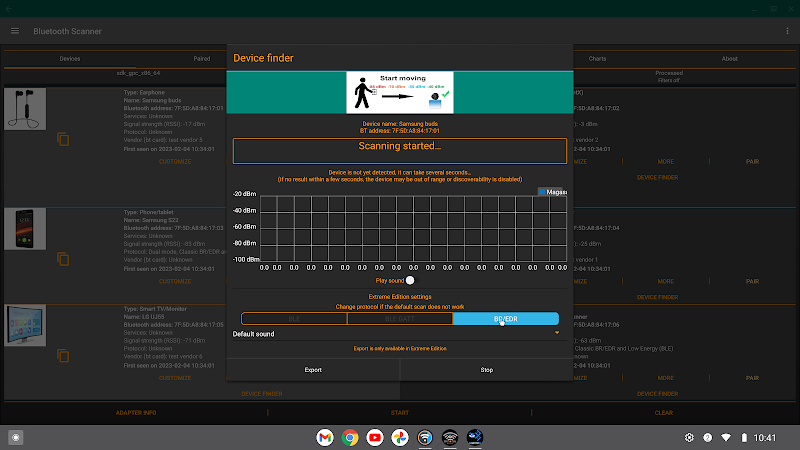Click 'Extreme Edition settings' heading
Screen dimensions: 800x450
(400, 297)
